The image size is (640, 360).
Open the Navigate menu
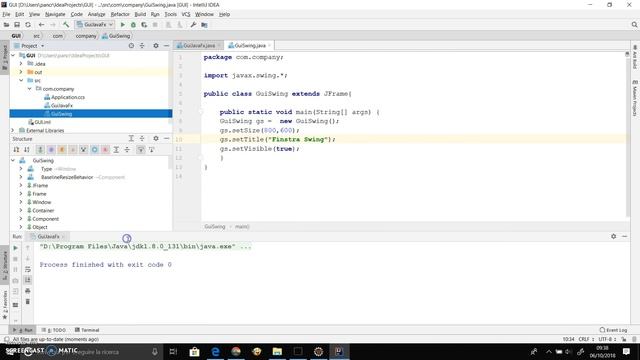point(55,14)
